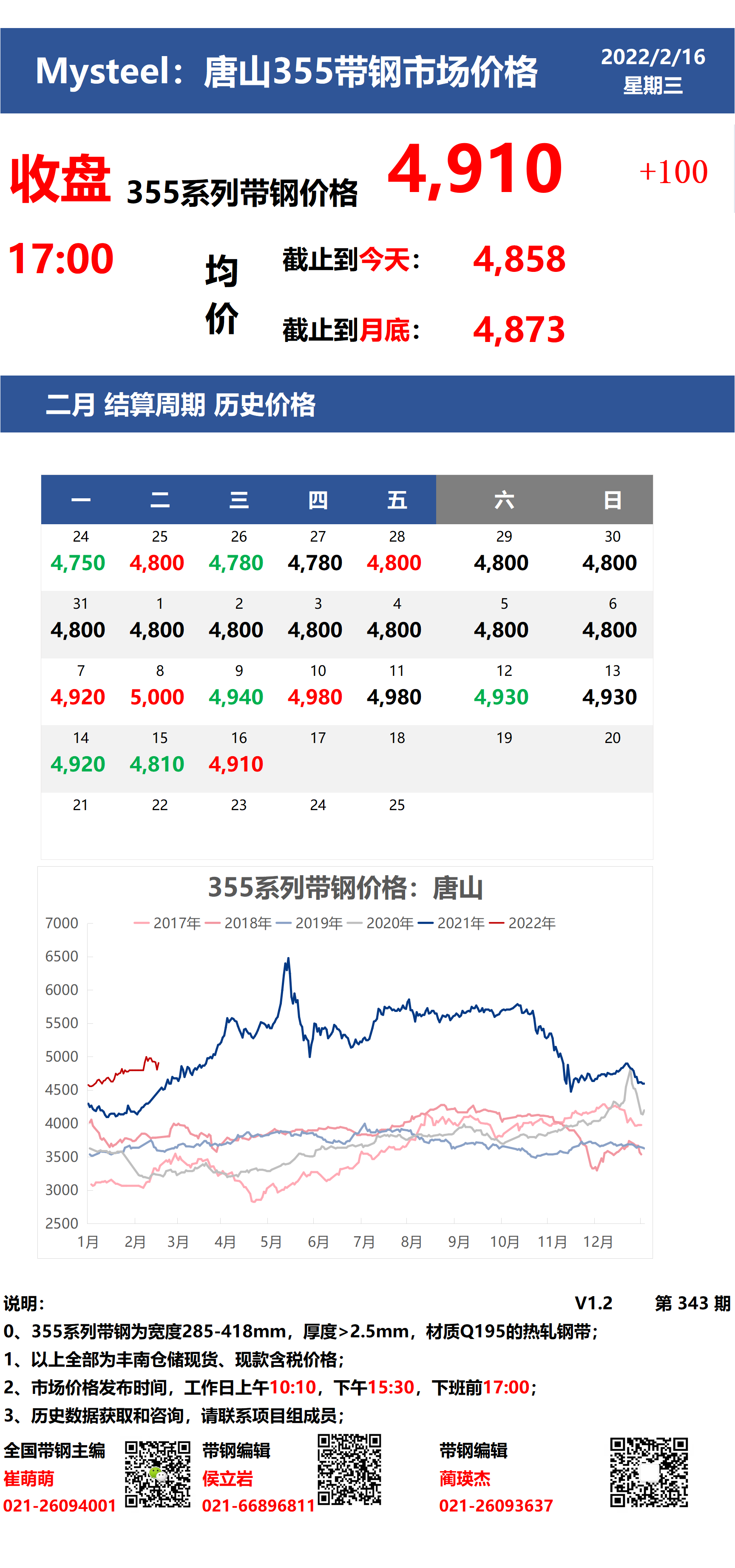The image size is (735, 1568).
Task: Click the 4,940 price on day 9
Action: (236, 697)
